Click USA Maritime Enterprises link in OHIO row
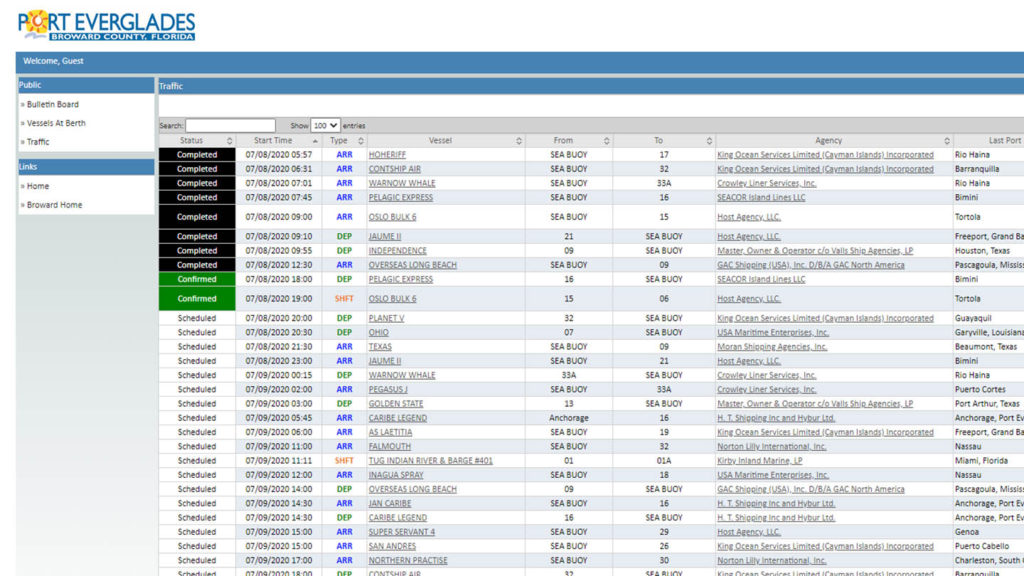Image resolution: width=1024 pixels, height=576 pixels. [x=773, y=332]
